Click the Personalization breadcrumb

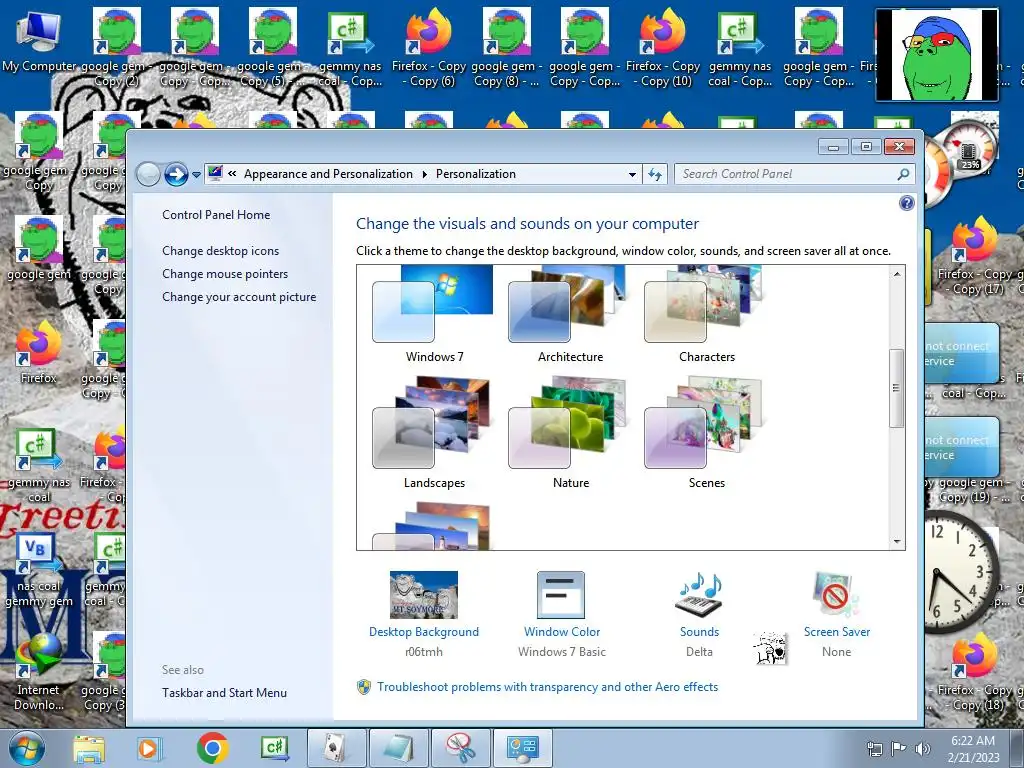(476, 174)
